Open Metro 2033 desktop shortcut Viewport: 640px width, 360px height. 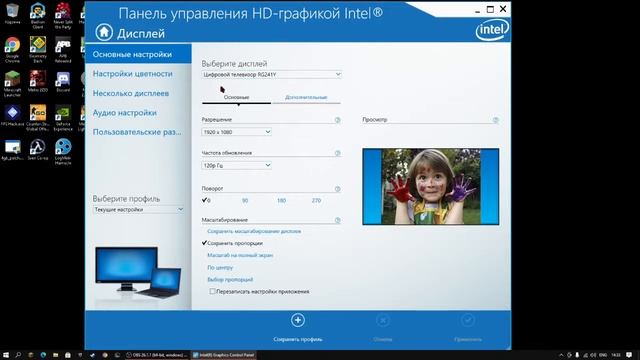(x=38, y=81)
